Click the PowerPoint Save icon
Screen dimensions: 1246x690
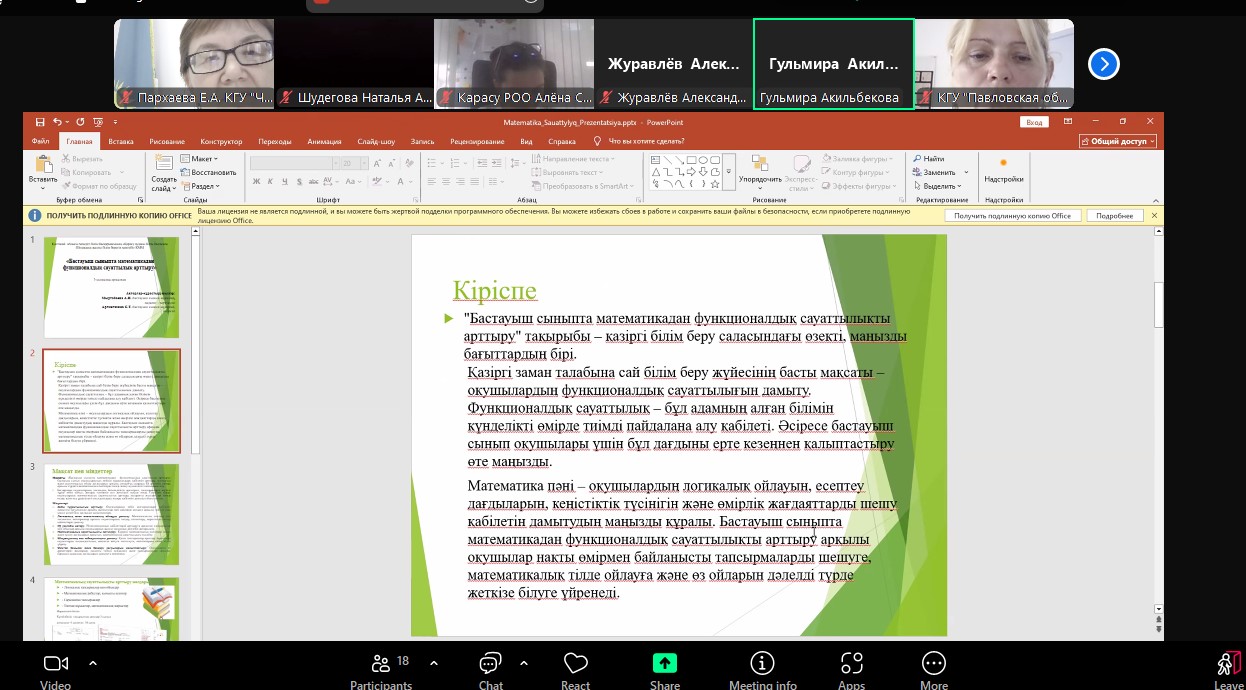click(40, 122)
